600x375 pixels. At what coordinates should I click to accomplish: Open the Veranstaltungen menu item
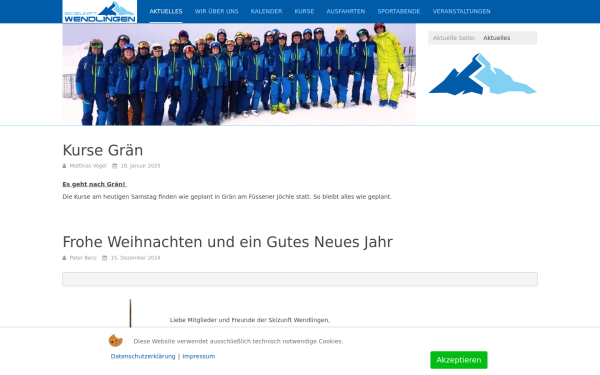(461, 11)
